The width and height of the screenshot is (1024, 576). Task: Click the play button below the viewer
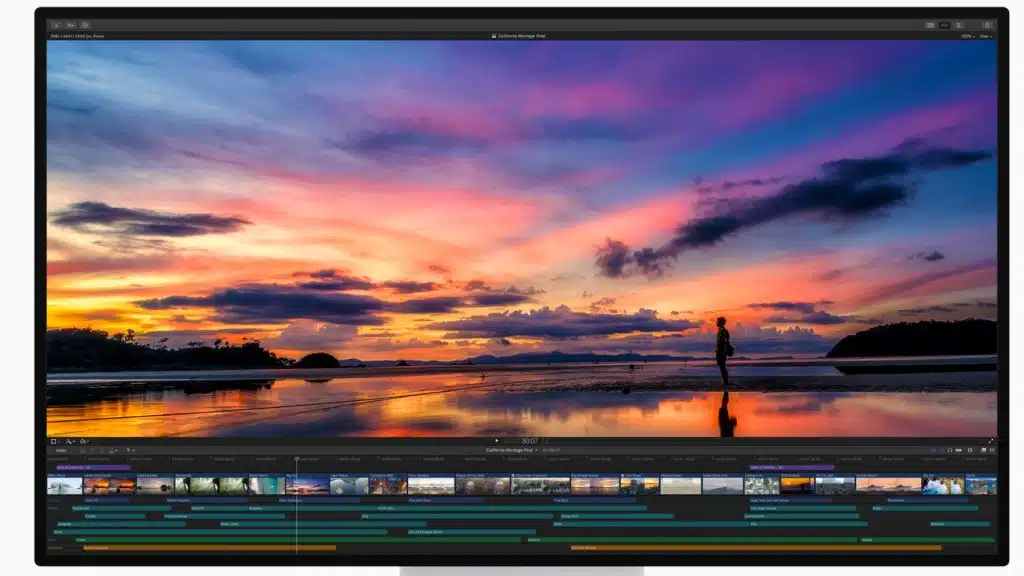pos(497,441)
